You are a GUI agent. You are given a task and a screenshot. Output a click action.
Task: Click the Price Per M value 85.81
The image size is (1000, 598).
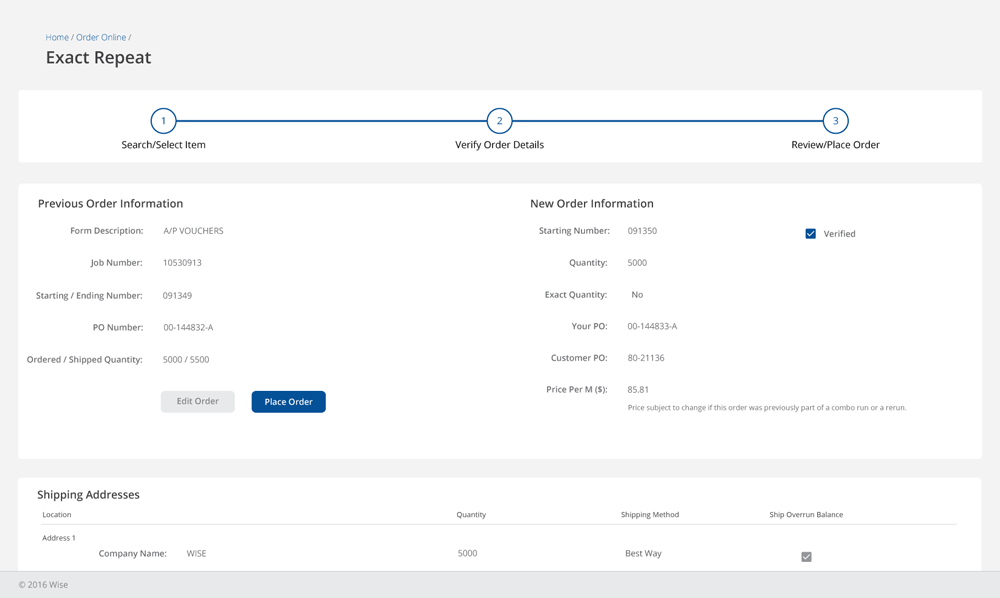[x=638, y=390]
